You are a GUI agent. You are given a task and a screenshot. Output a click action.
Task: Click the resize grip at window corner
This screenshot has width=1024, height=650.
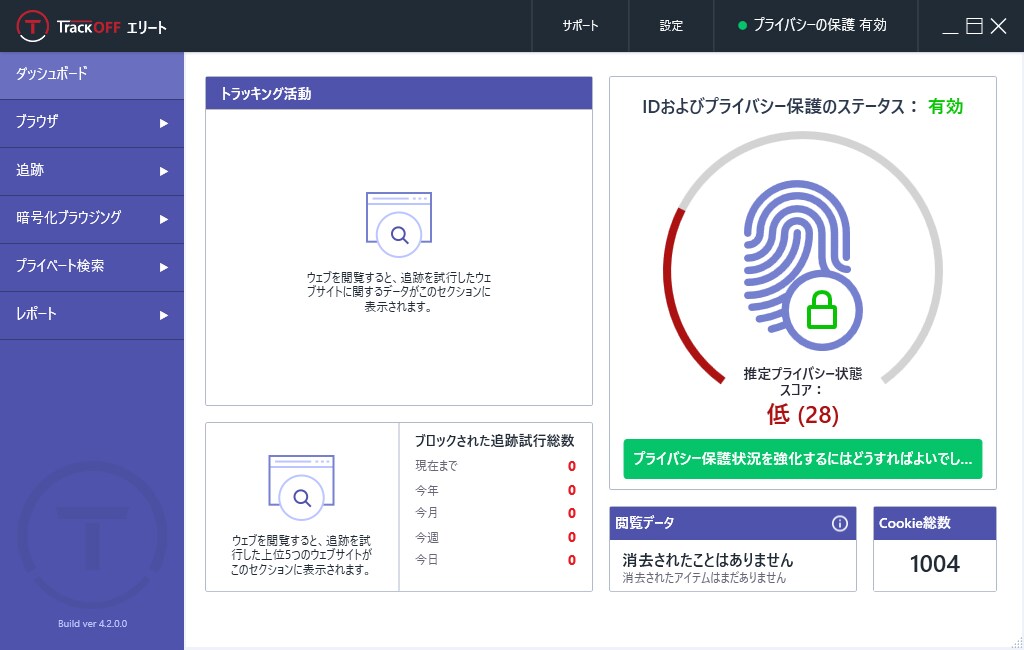(x=1017, y=643)
